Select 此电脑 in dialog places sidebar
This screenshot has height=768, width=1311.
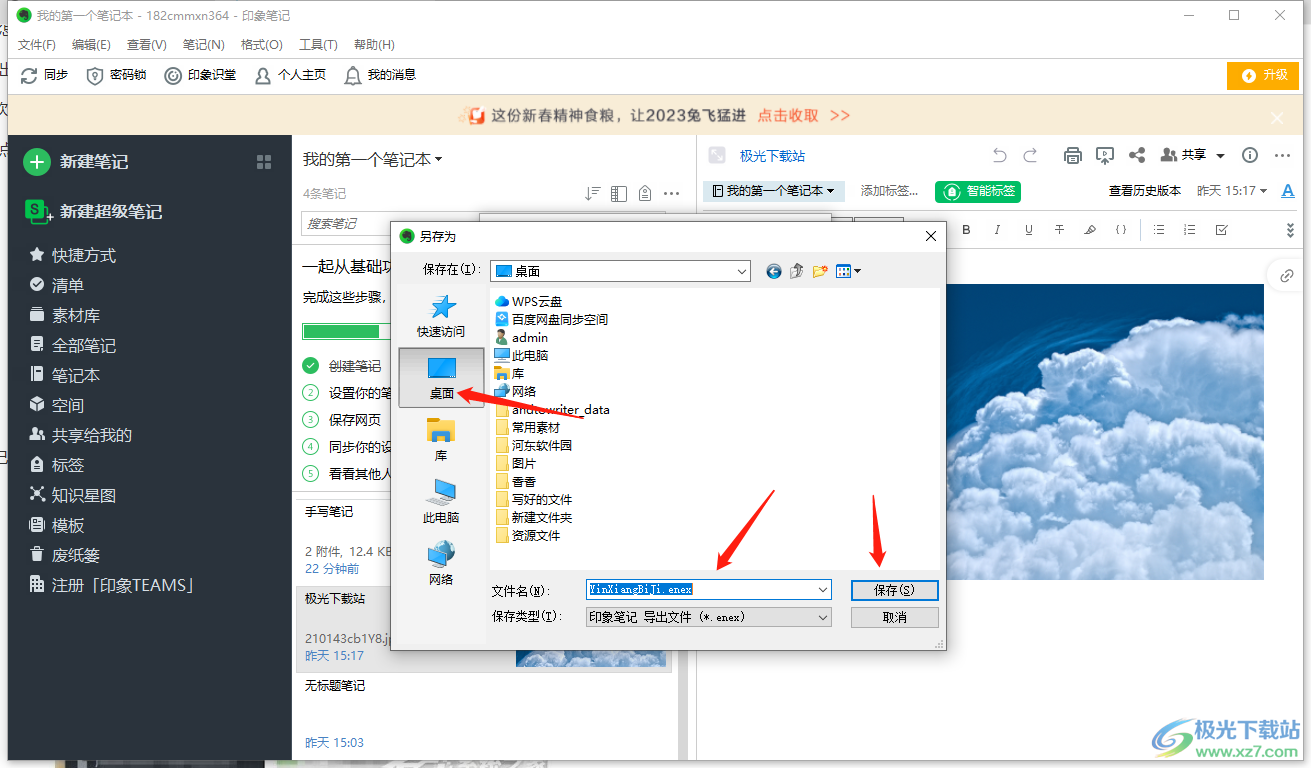[441, 501]
